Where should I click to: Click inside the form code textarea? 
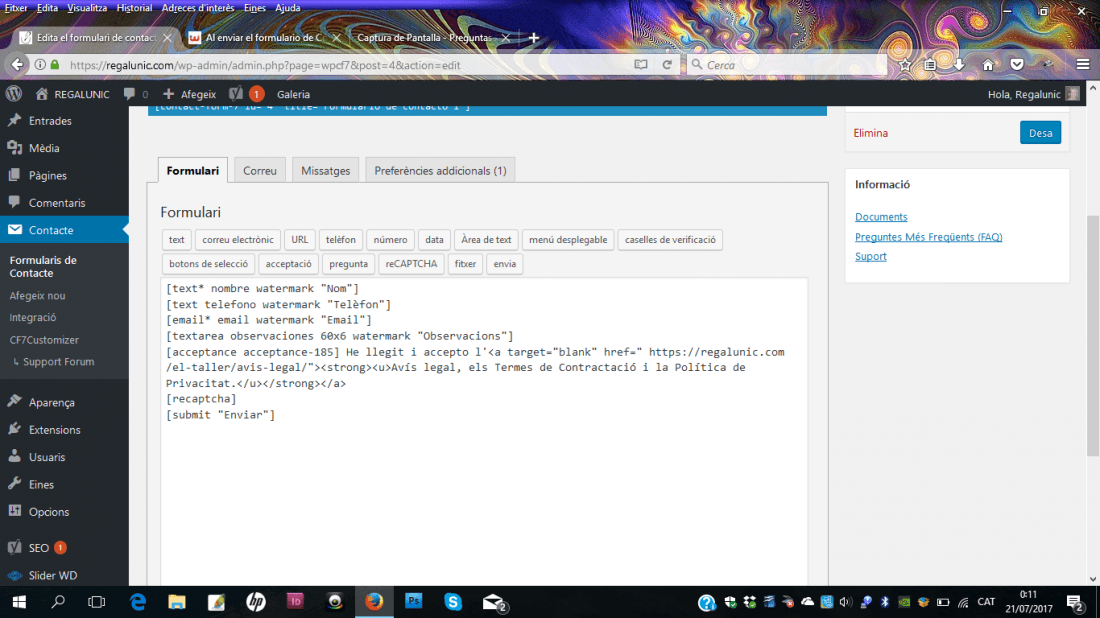(x=484, y=432)
